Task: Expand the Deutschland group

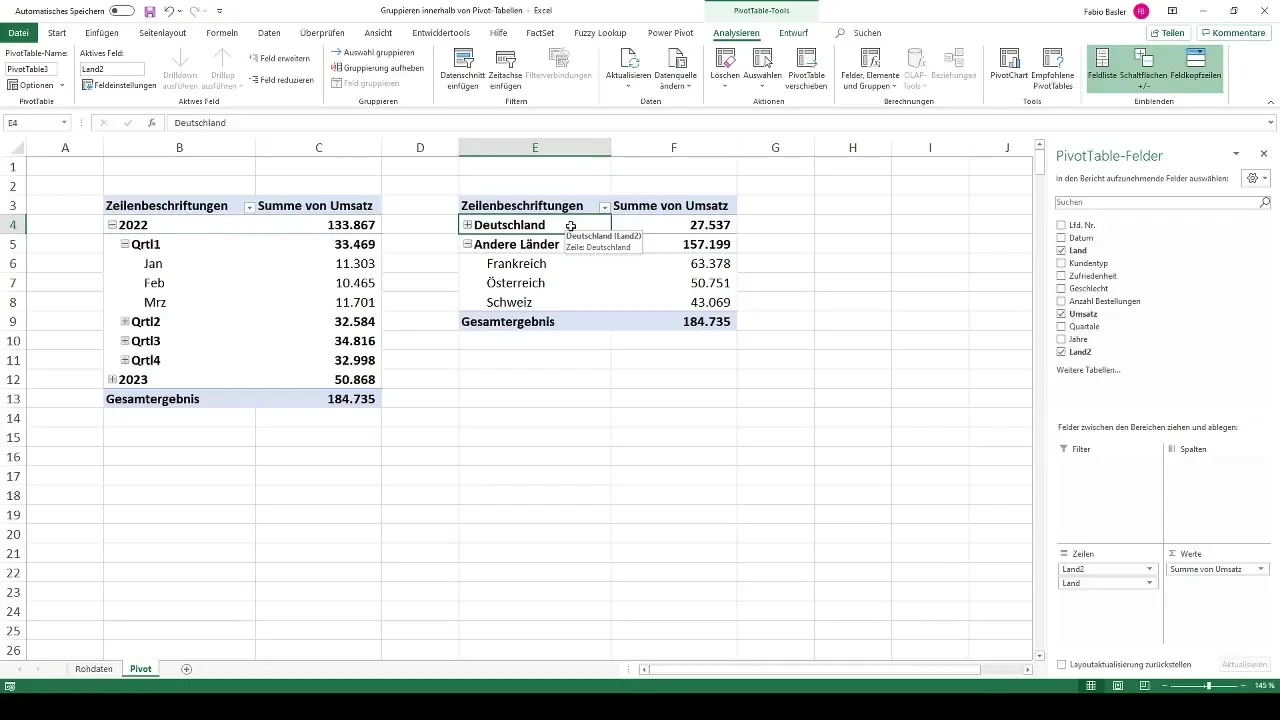Action: coord(467,225)
